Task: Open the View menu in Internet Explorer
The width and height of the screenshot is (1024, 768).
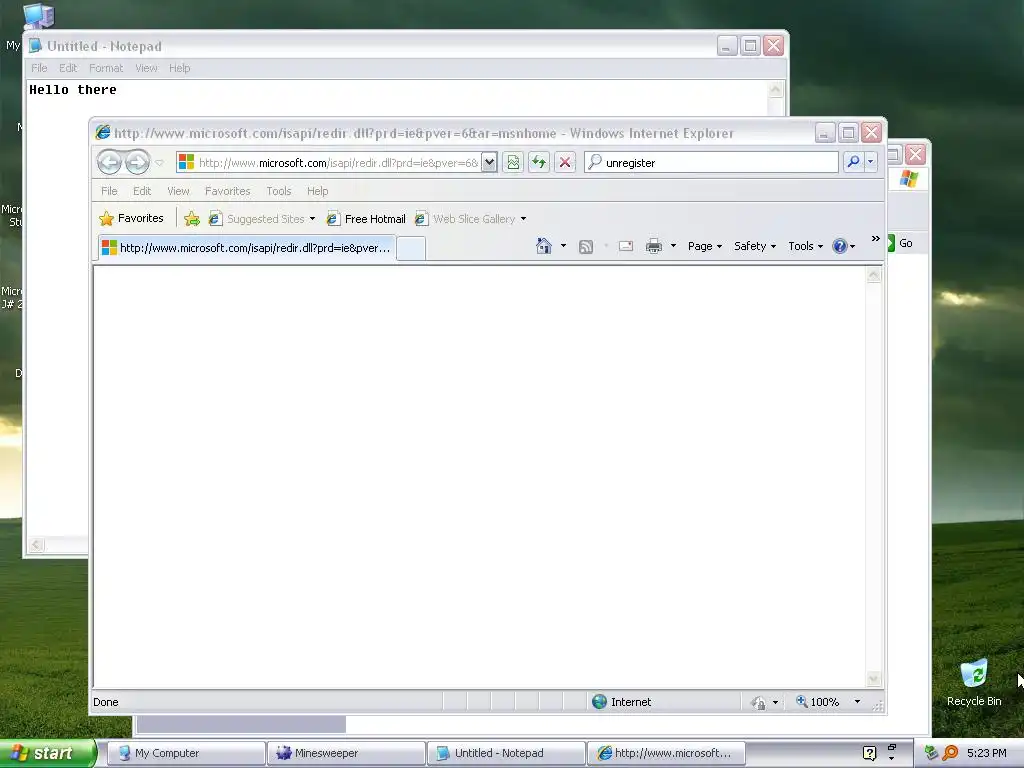Action: [x=178, y=191]
